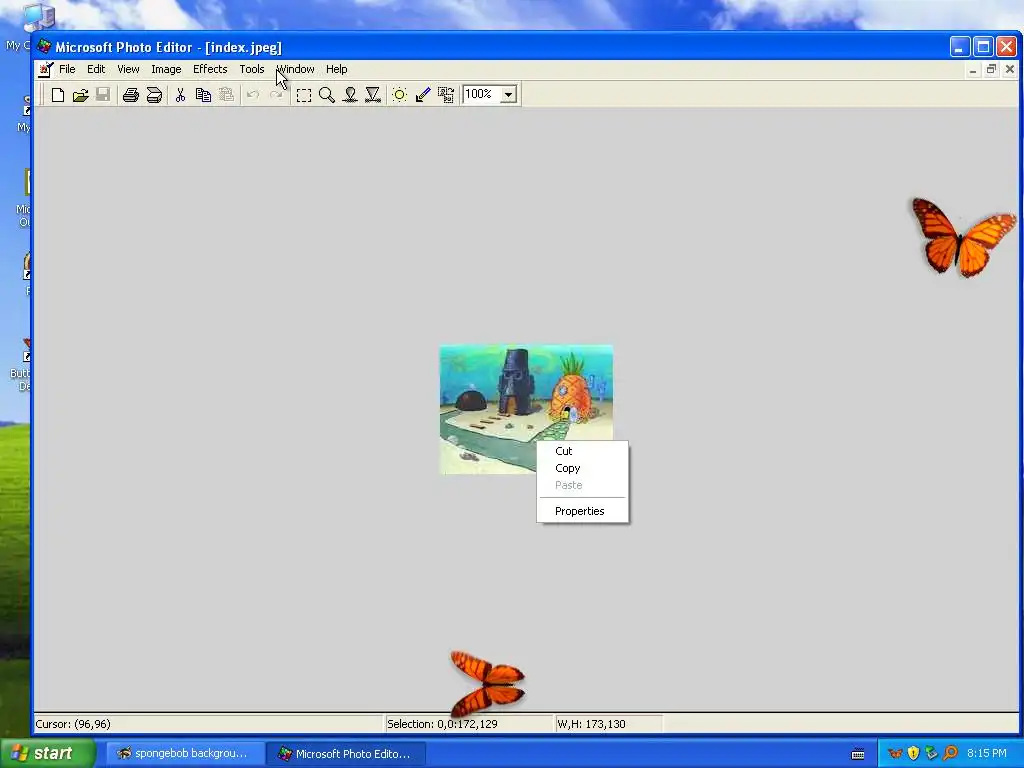
Task: Click the 8:15 PM clock
Action: pyautogui.click(x=987, y=754)
